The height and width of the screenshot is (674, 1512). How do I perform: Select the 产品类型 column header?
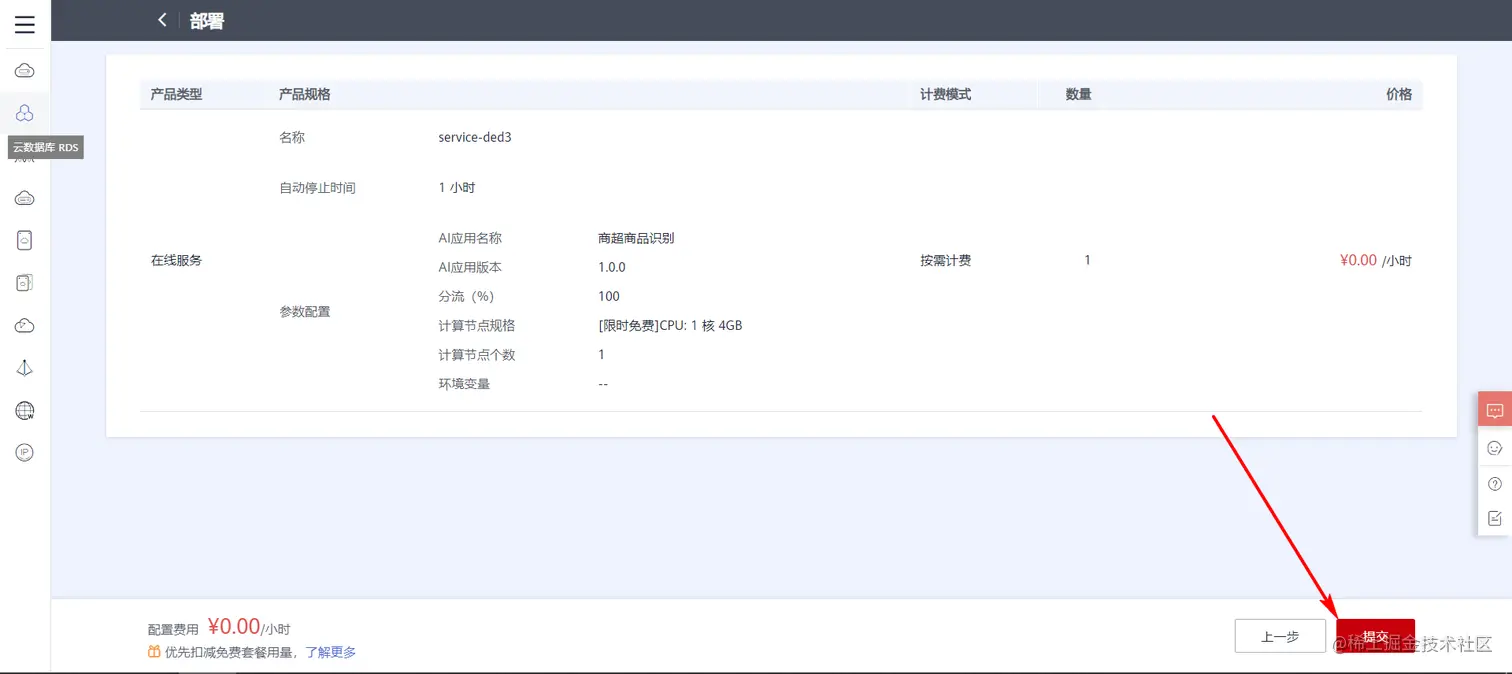coord(175,93)
